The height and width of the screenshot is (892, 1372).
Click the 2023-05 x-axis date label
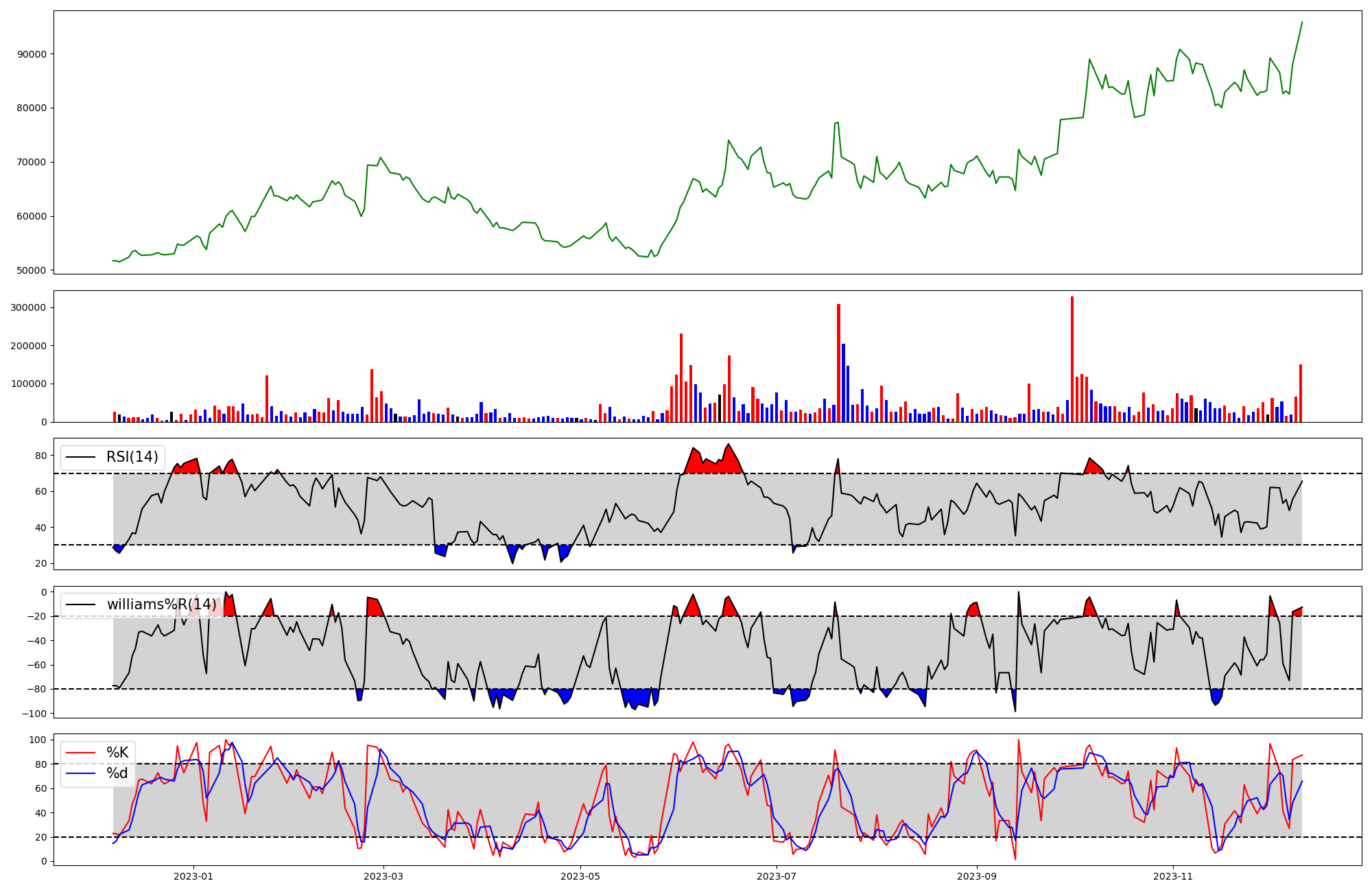pyautogui.click(x=580, y=876)
